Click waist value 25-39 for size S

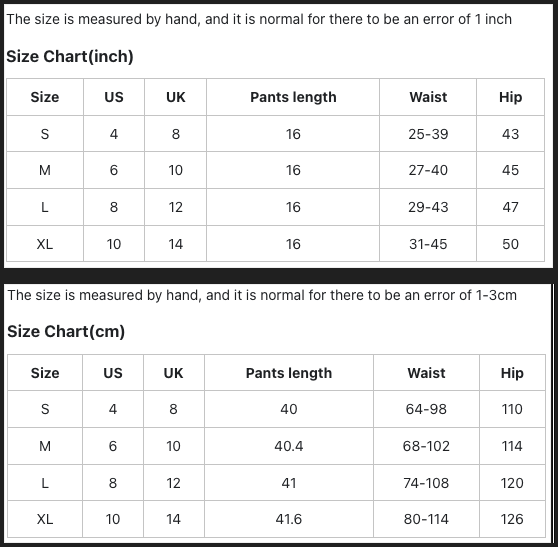coord(428,134)
